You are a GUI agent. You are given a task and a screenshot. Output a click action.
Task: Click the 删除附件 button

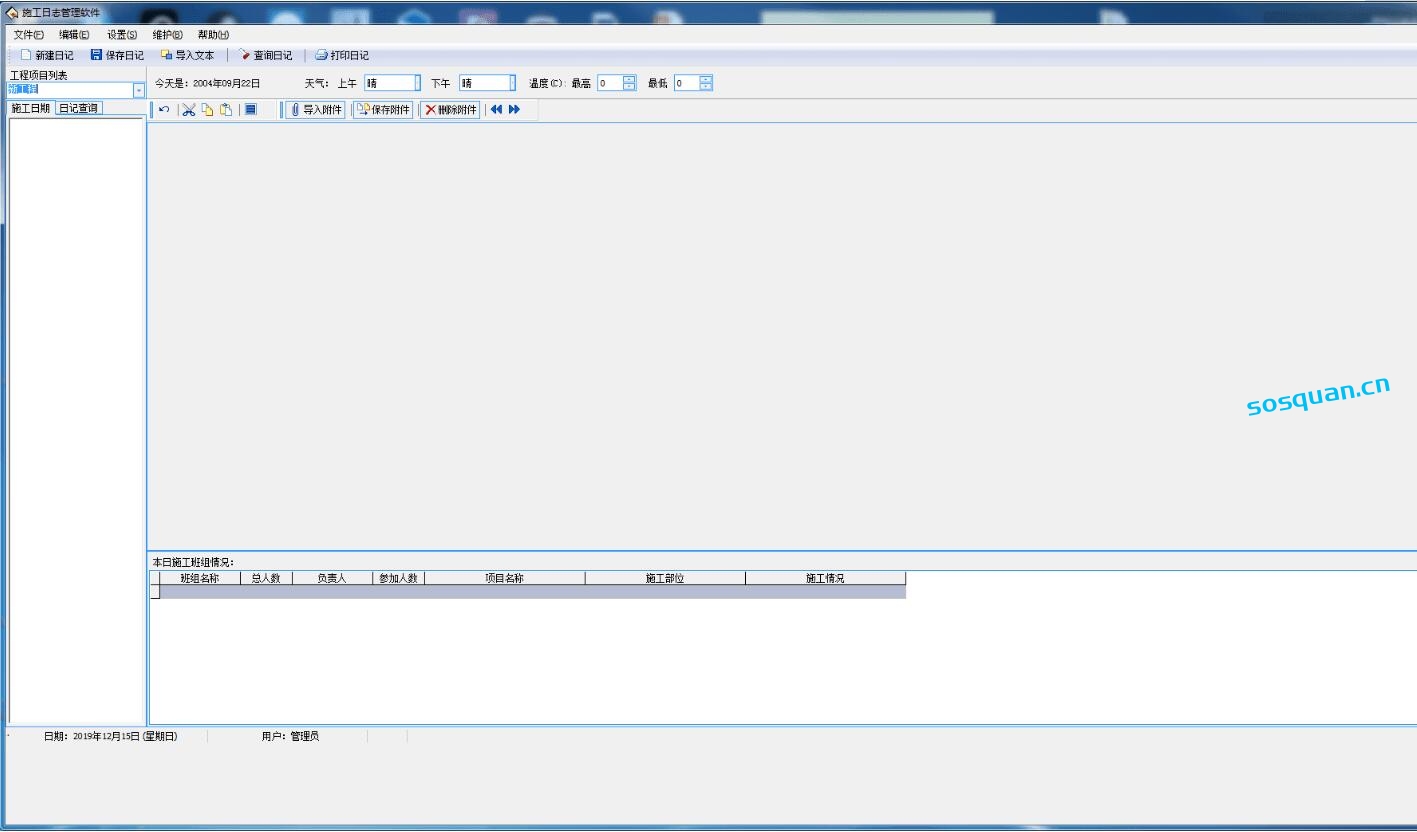(450, 110)
